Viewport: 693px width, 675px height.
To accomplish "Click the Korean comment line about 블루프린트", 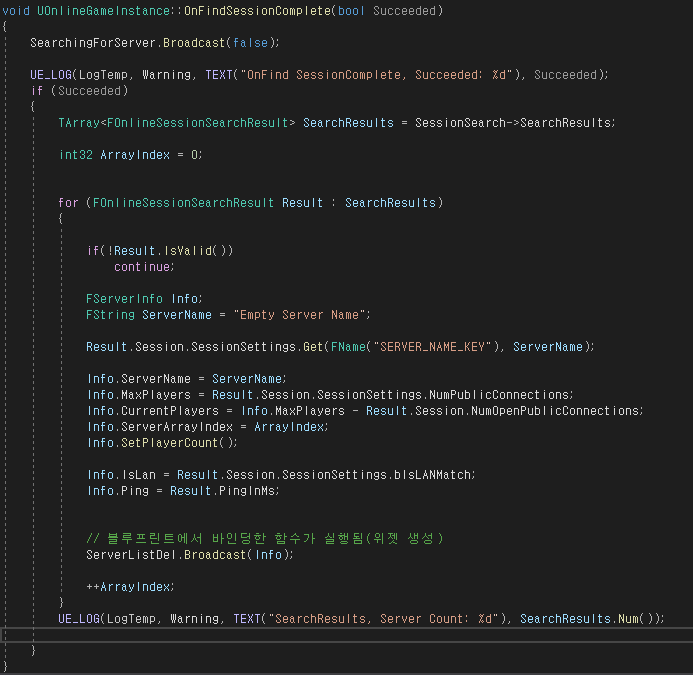I will pyautogui.click(x=265, y=538).
